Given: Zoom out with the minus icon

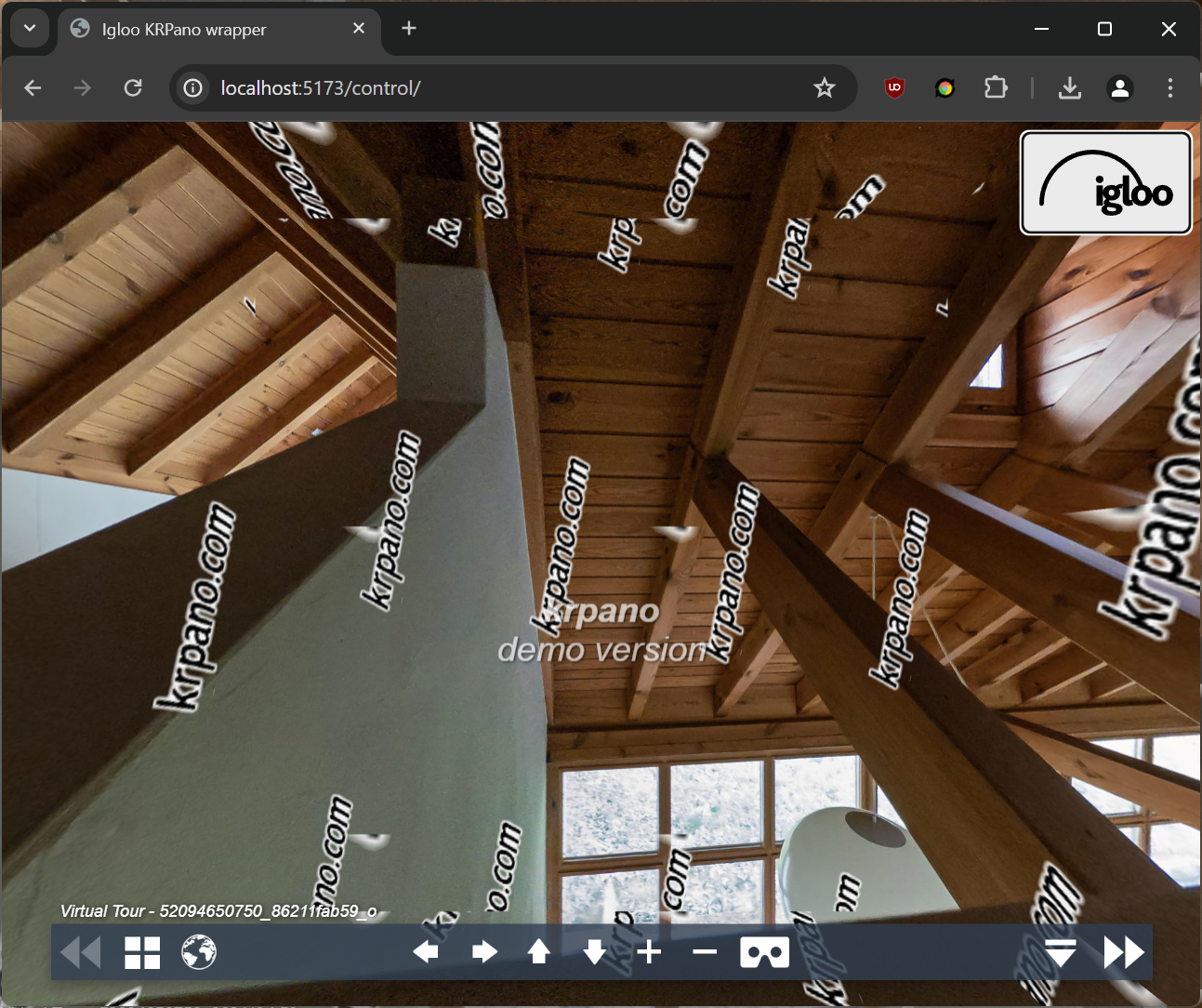Looking at the screenshot, I should (x=705, y=952).
